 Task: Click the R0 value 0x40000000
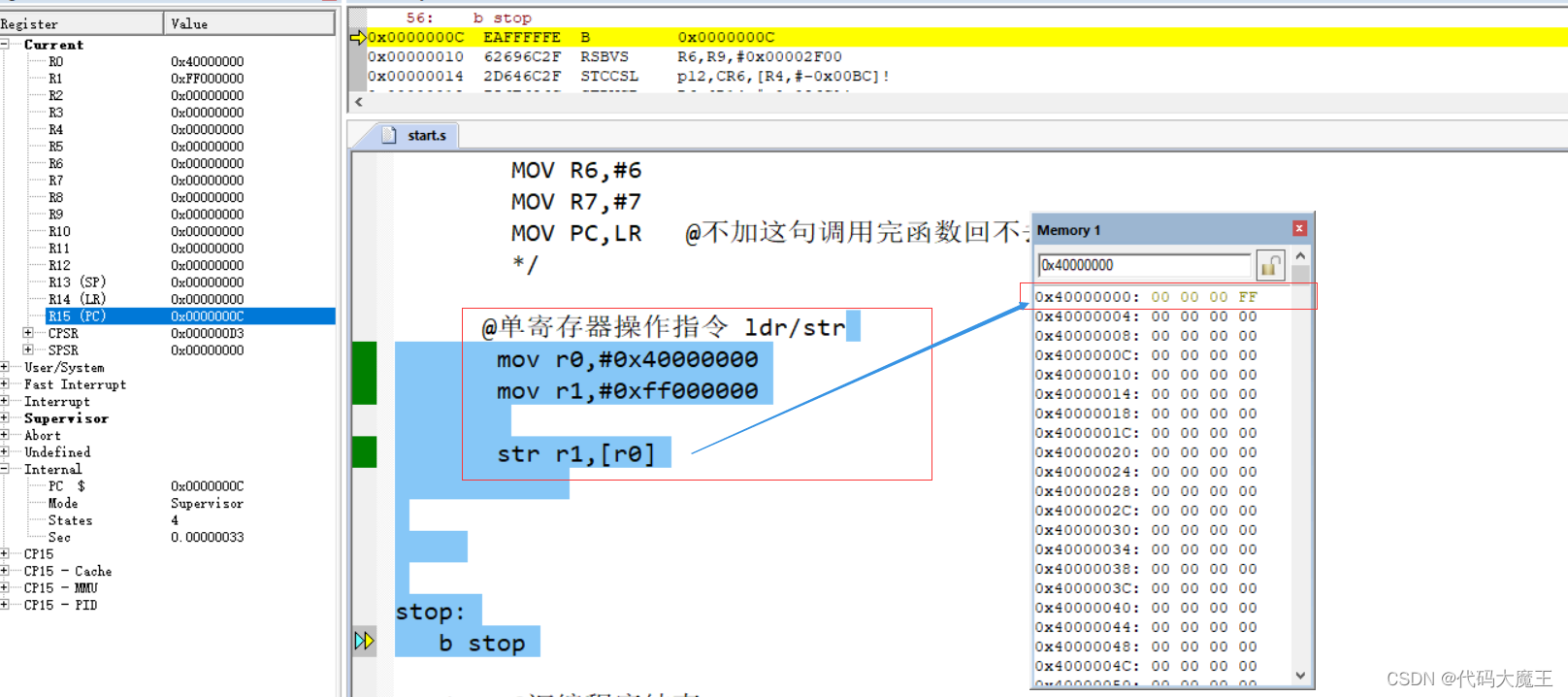click(x=208, y=61)
